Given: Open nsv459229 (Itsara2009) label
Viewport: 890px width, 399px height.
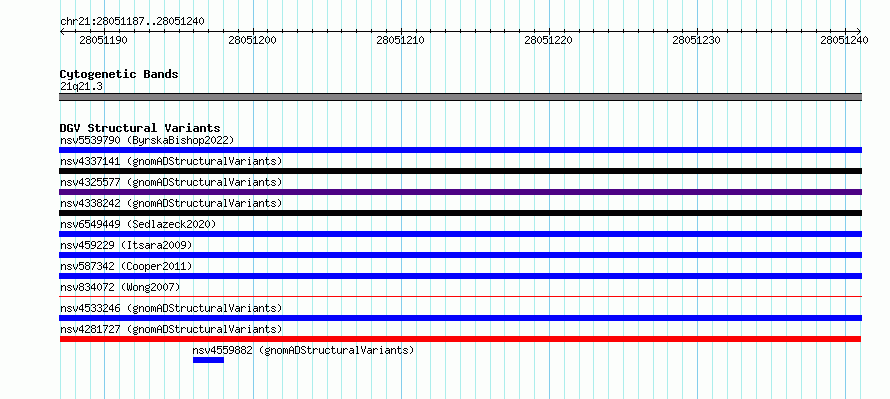Looking at the screenshot, I should (x=126, y=245).
